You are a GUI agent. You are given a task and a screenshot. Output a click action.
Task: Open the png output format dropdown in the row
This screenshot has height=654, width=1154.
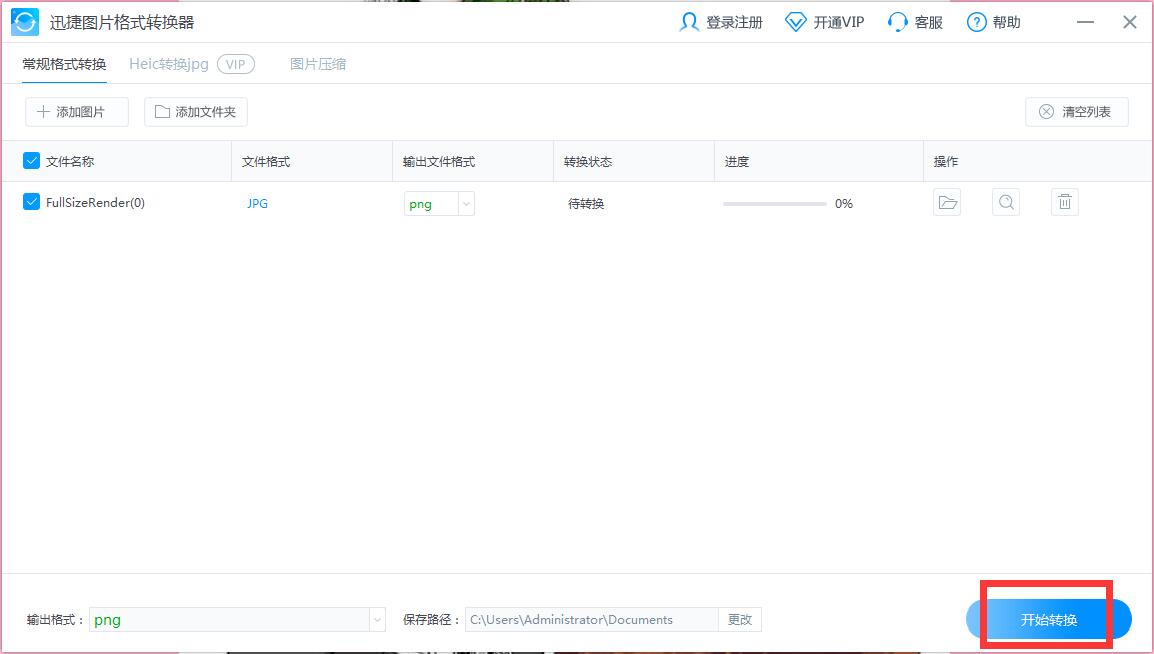(464, 203)
